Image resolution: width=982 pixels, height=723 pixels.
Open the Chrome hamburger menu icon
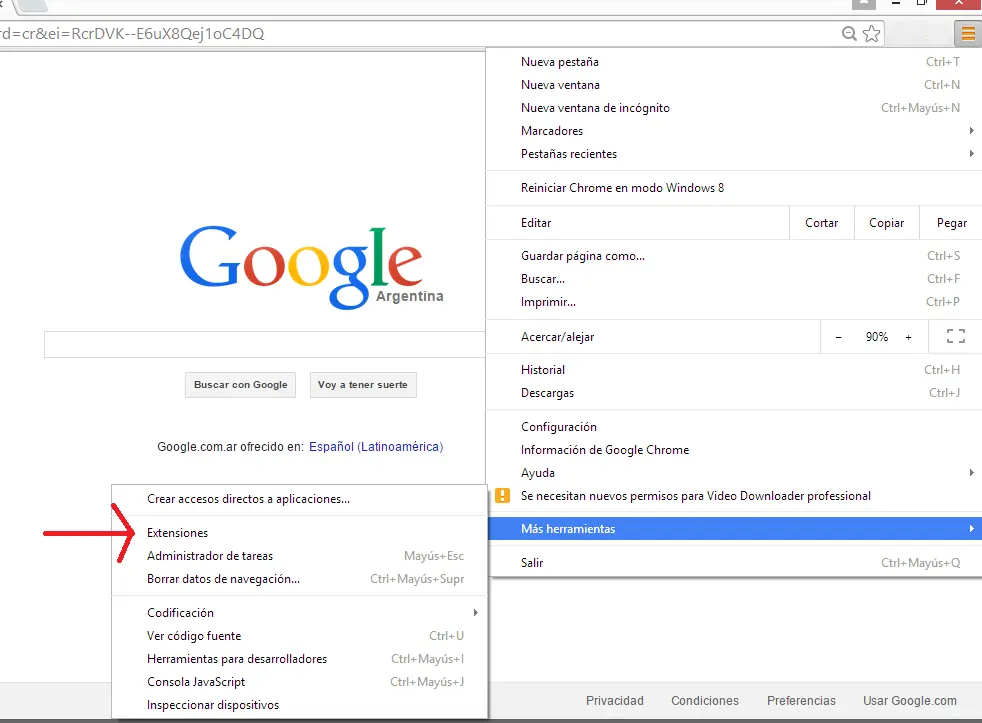tap(968, 34)
